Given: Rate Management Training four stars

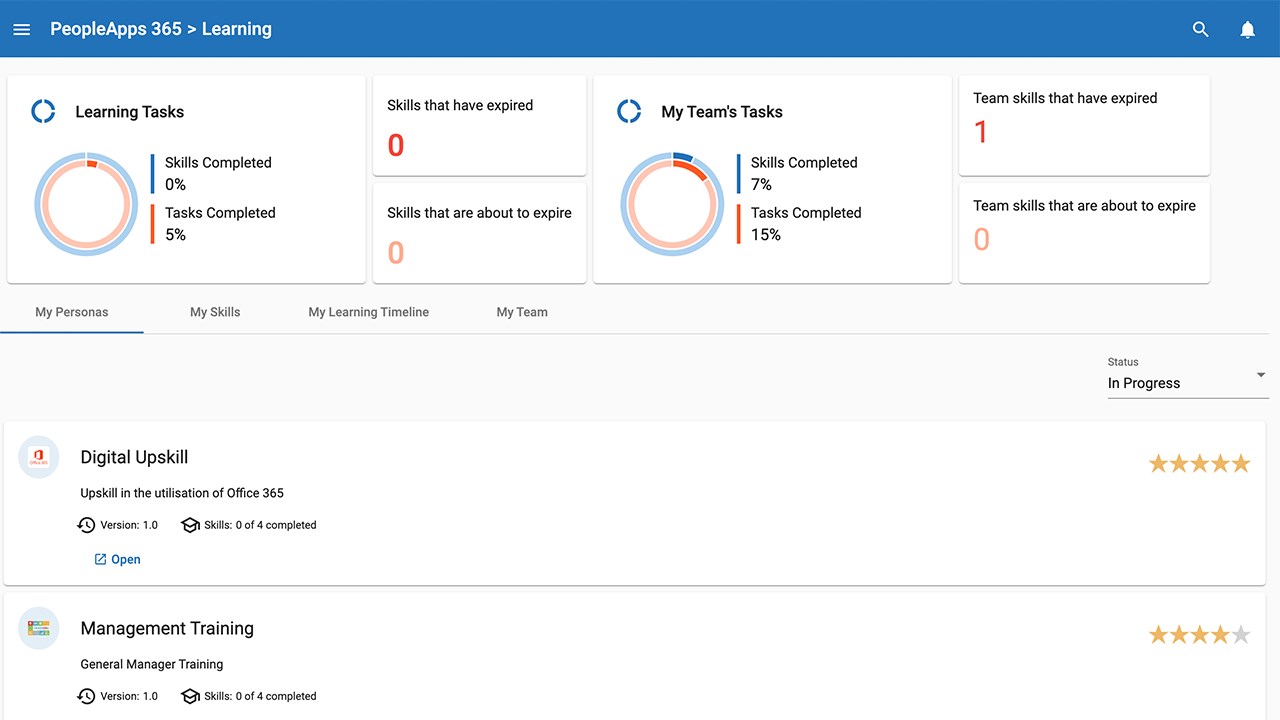Looking at the screenshot, I should 1220,634.
